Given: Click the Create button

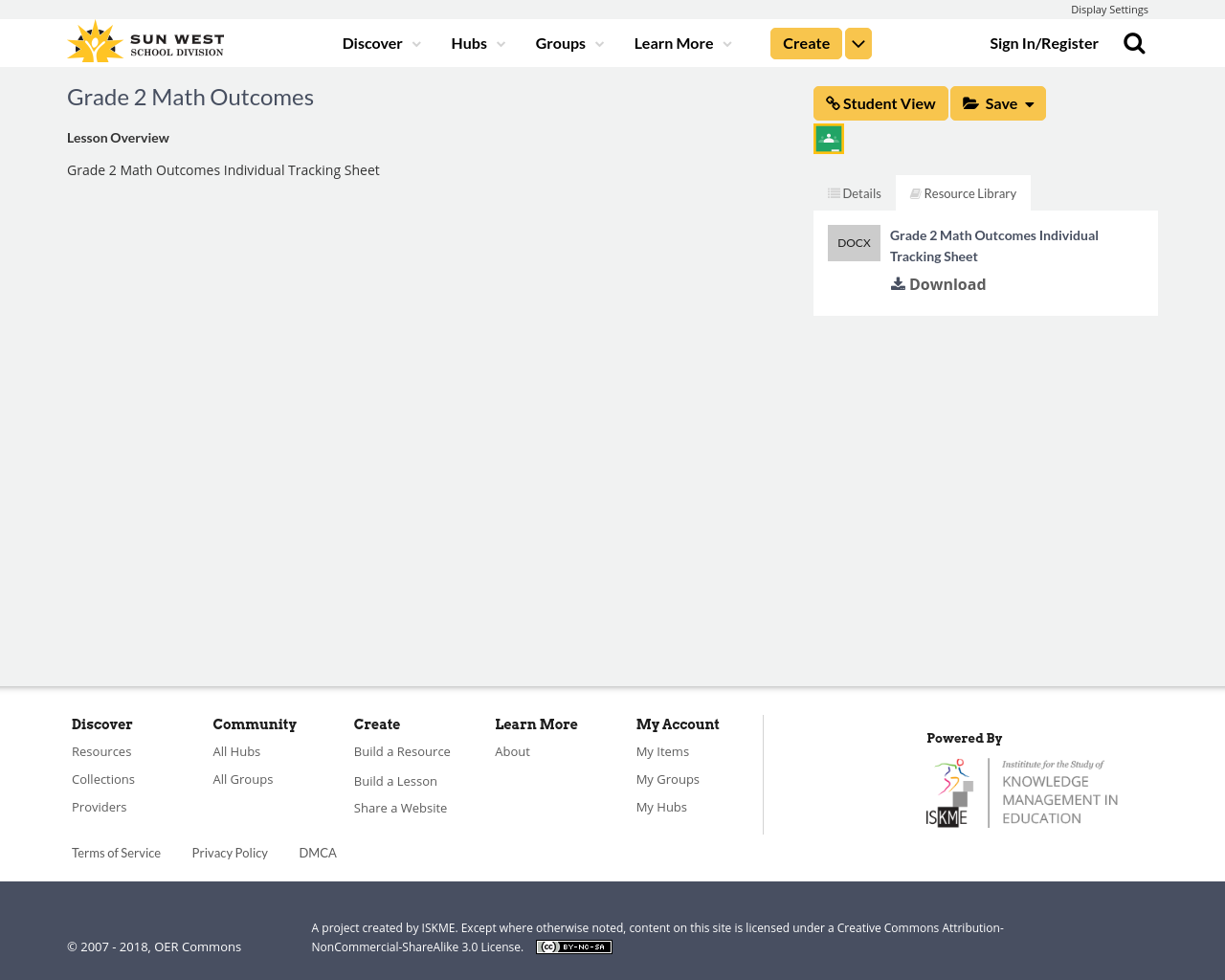Looking at the screenshot, I should (x=806, y=44).
